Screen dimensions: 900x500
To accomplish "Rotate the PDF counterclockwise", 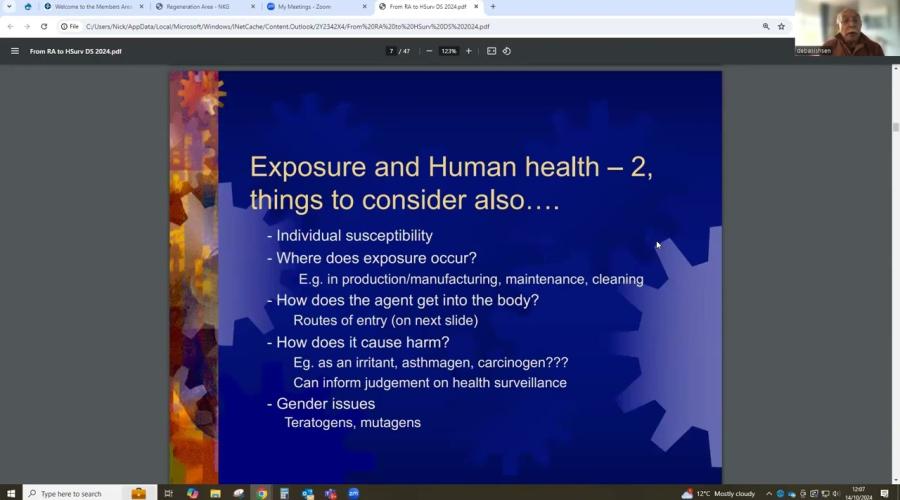I will pyautogui.click(x=507, y=51).
